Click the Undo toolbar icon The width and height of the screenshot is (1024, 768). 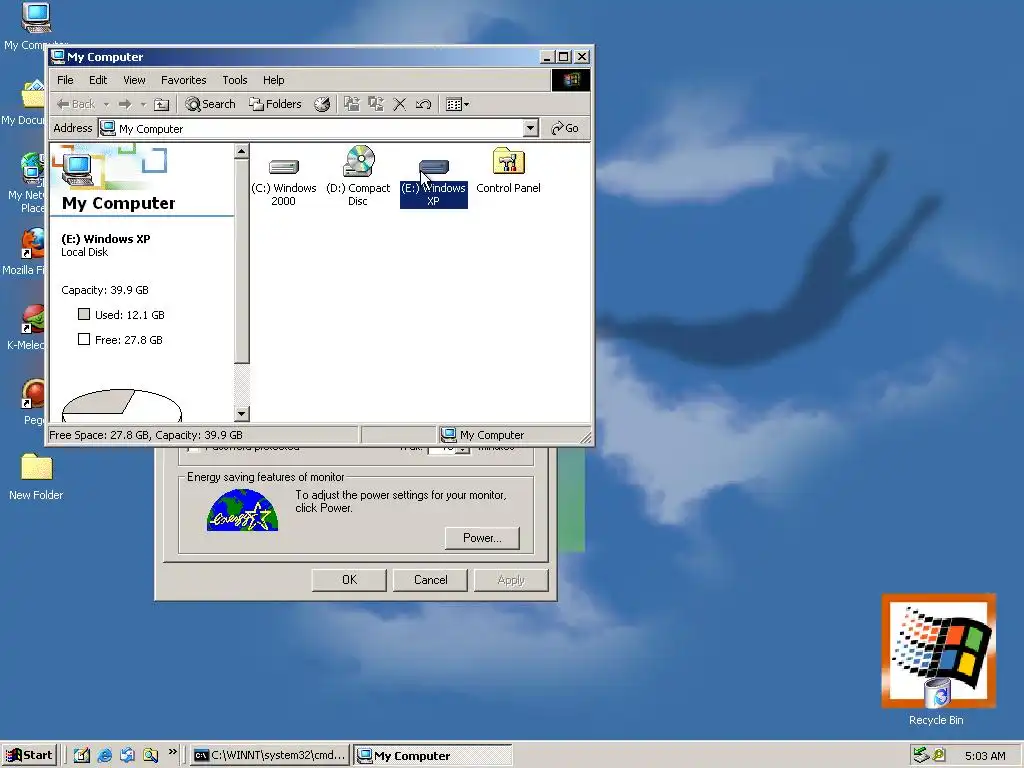click(x=423, y=104)
